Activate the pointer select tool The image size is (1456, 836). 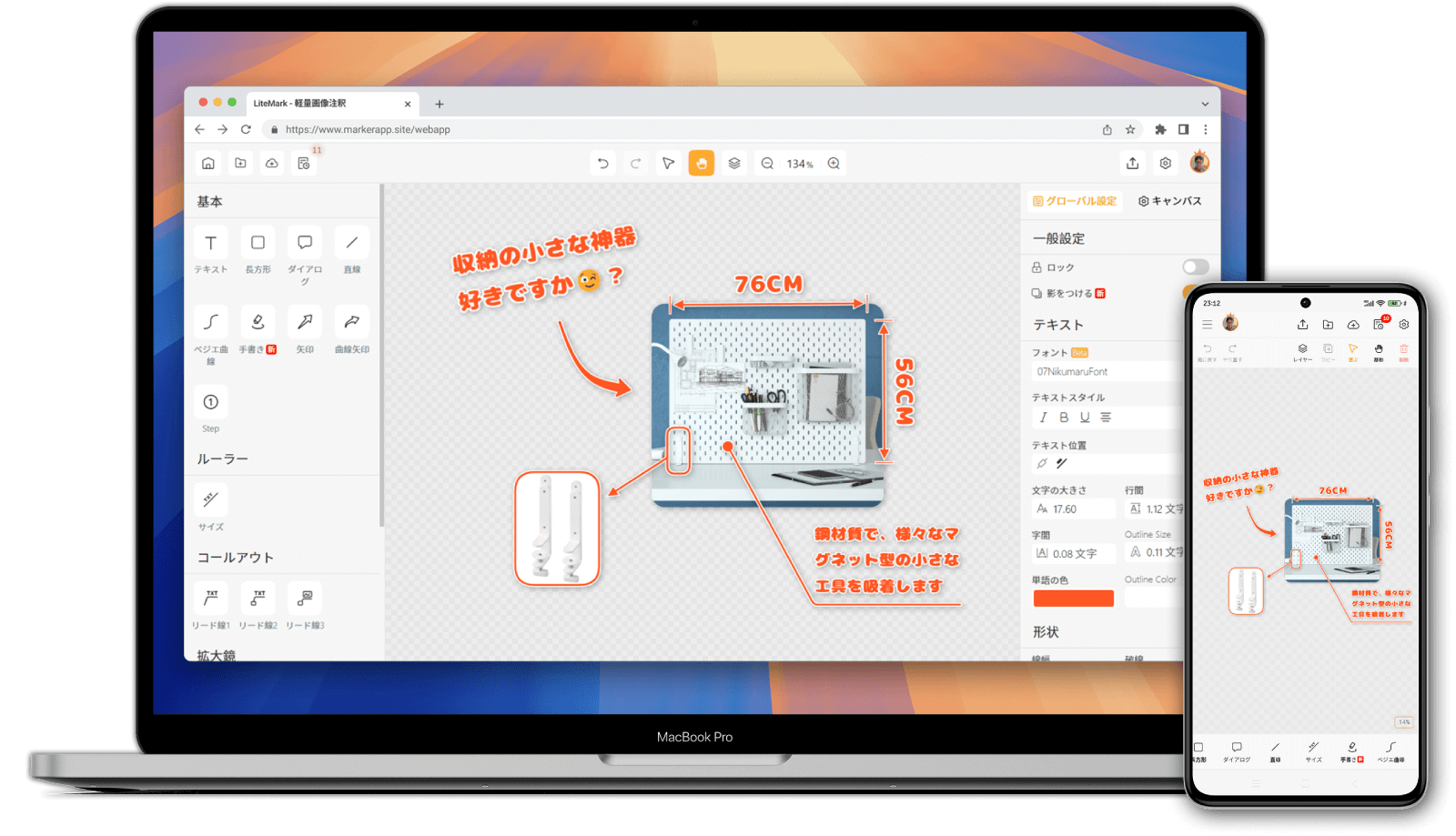[x=668, y=163]
